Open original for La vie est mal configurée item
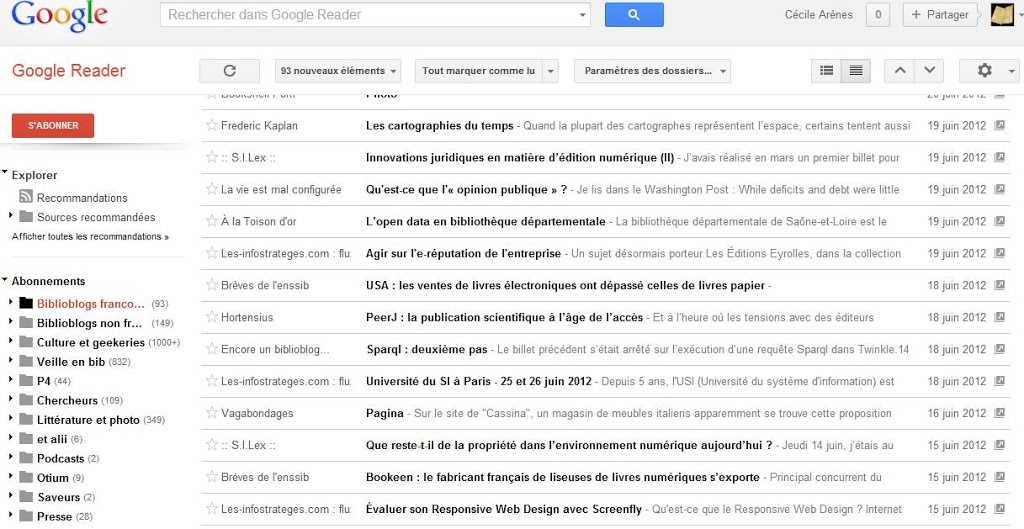Image resolution: width=1024 pixels, height=529 pixels. click(999, 189)
